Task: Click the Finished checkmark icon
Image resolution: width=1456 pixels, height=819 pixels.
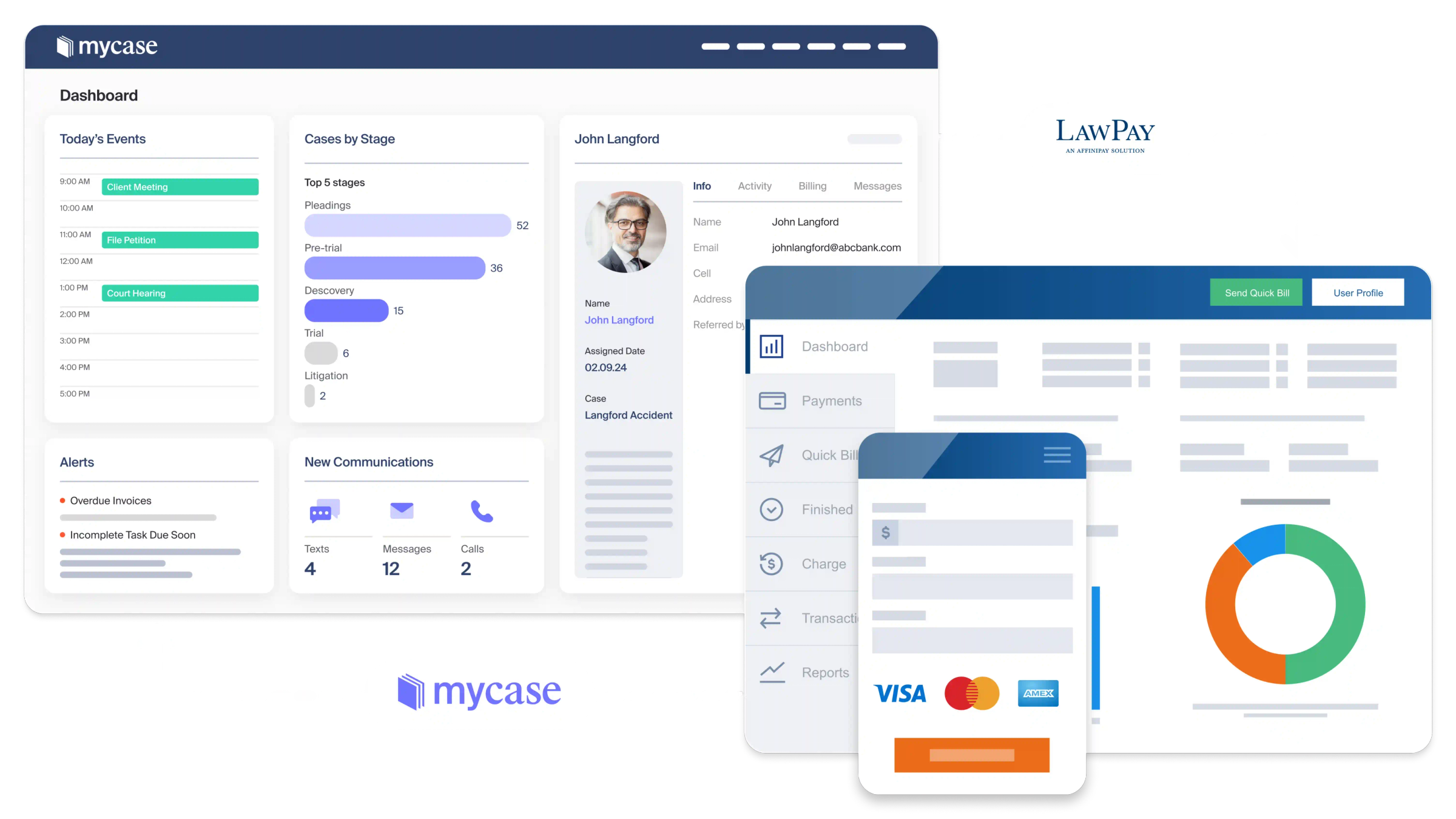Action: tap(772, 509)
